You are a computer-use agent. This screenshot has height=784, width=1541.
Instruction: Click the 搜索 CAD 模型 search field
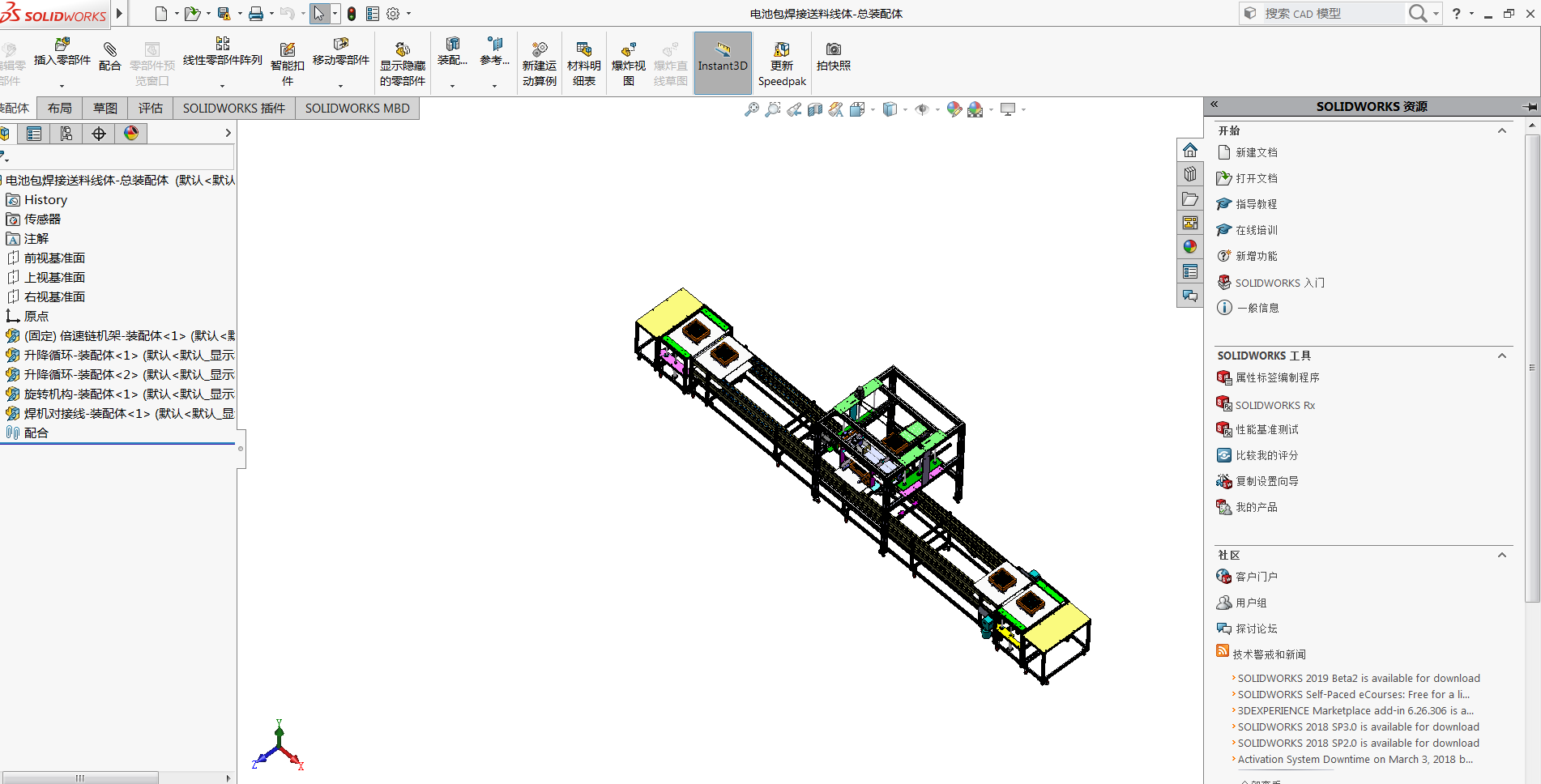tap(1333, 14)
